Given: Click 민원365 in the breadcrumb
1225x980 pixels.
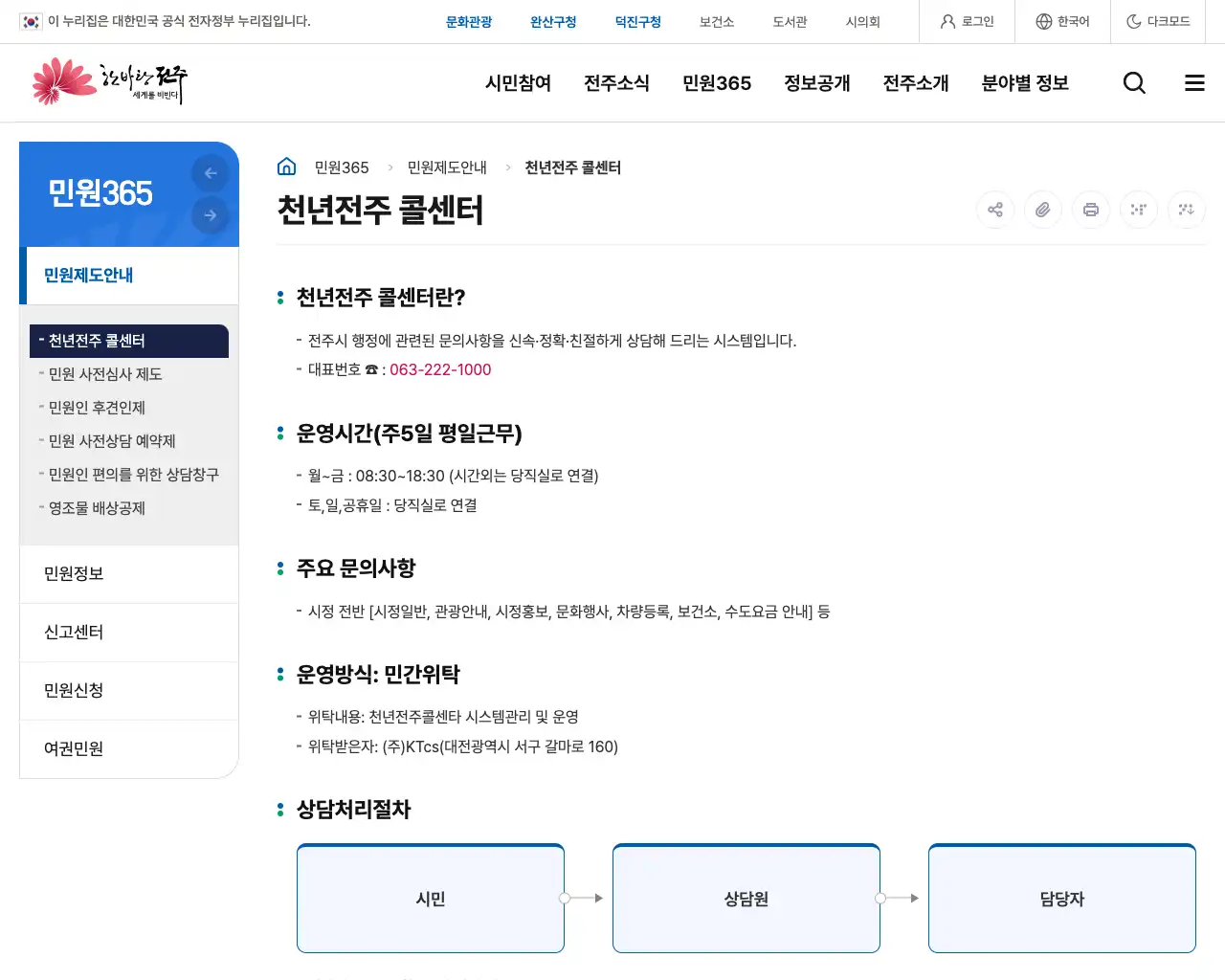Looking at the screenshot, I should point(342,167).
